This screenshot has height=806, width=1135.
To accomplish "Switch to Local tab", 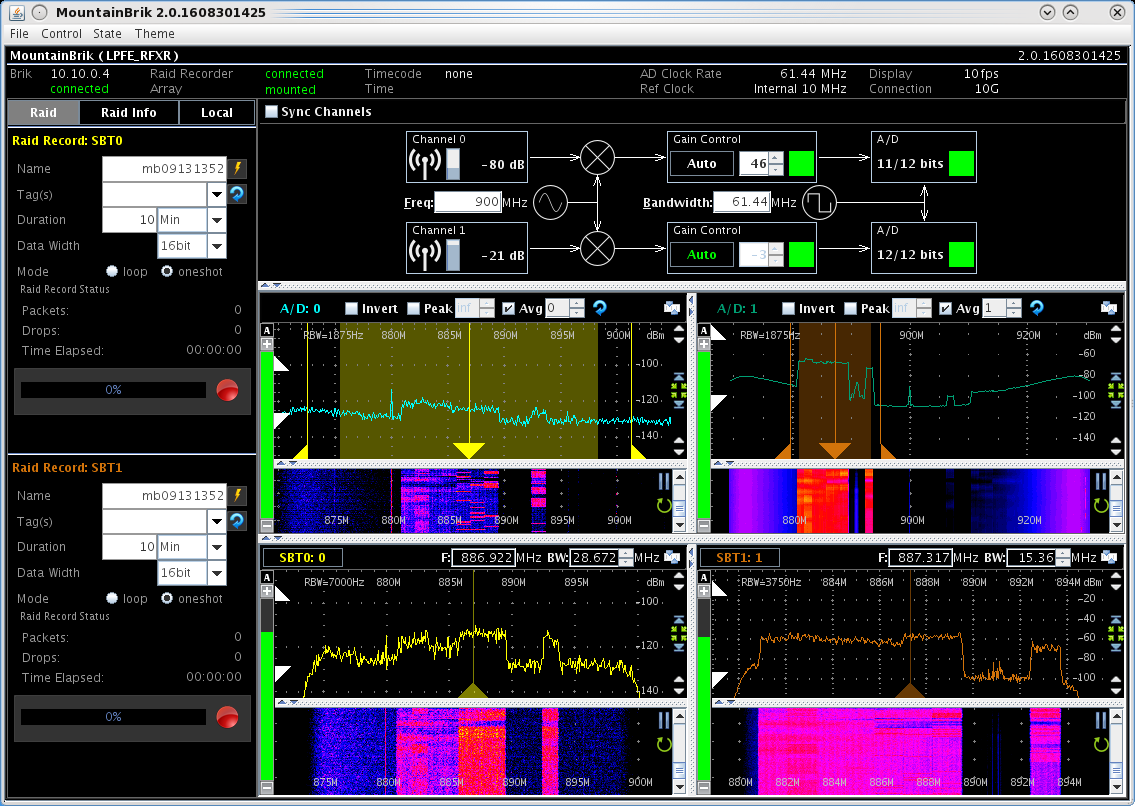I will click(x=217, y=112).
